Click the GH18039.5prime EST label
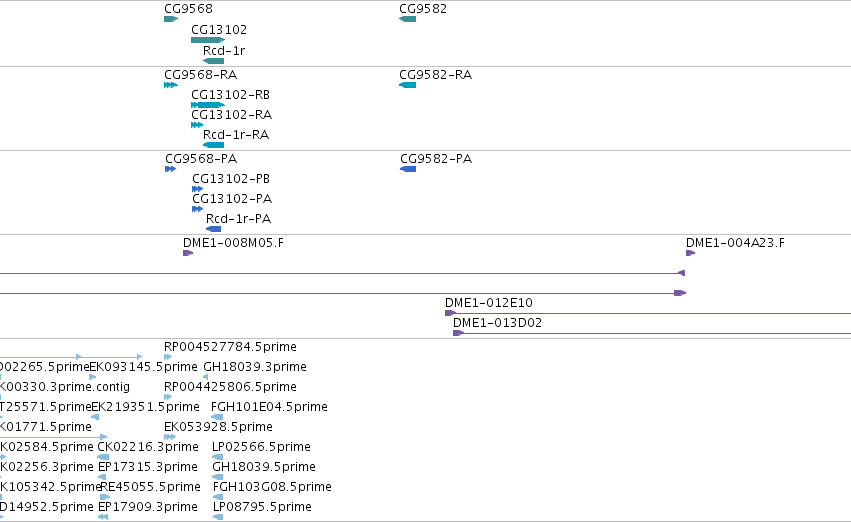851x522 pixels. [x=264, y=467]
